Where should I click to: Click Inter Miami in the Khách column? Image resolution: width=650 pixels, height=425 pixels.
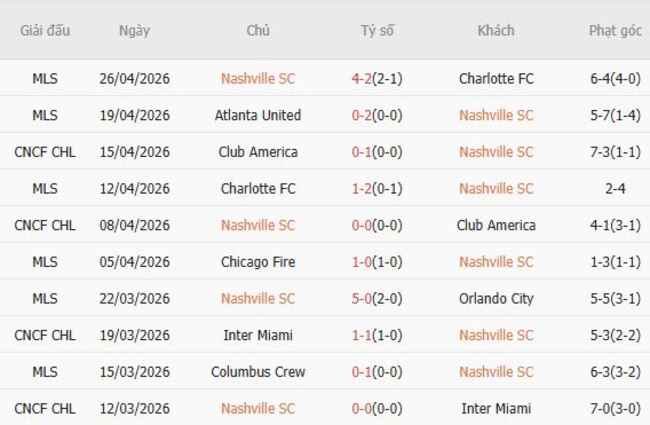coord(496,408)
